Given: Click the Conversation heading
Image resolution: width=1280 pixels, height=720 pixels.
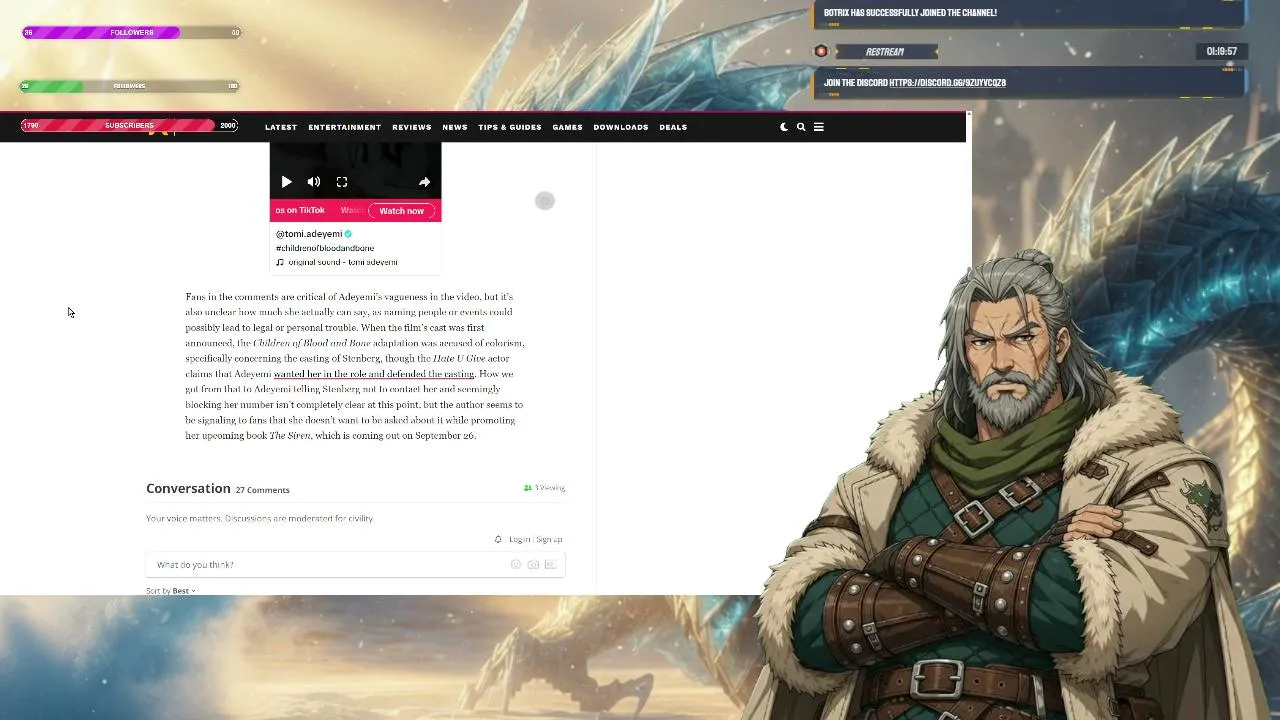Looking at the screenshot, I should pos(188,489).
